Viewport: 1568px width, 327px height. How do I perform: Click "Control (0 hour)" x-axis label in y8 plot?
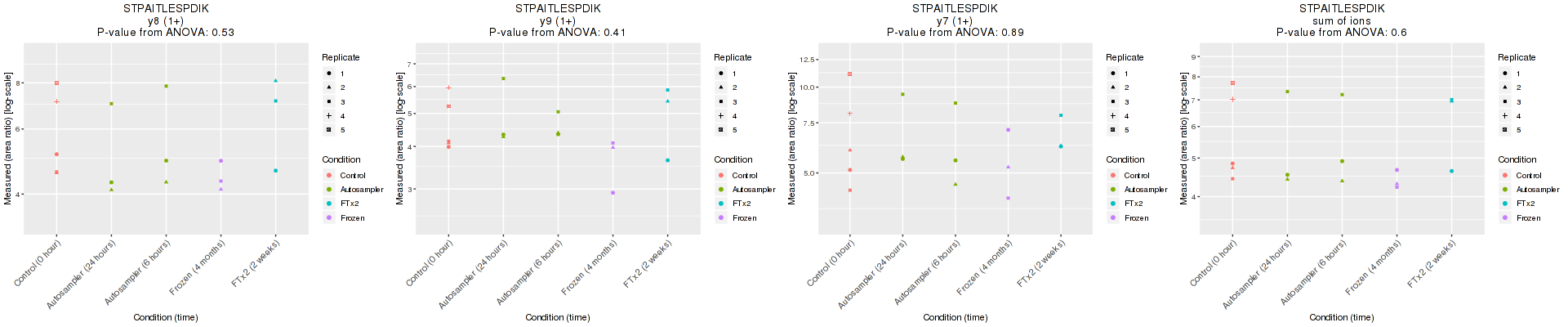click(x=38, y=262)
